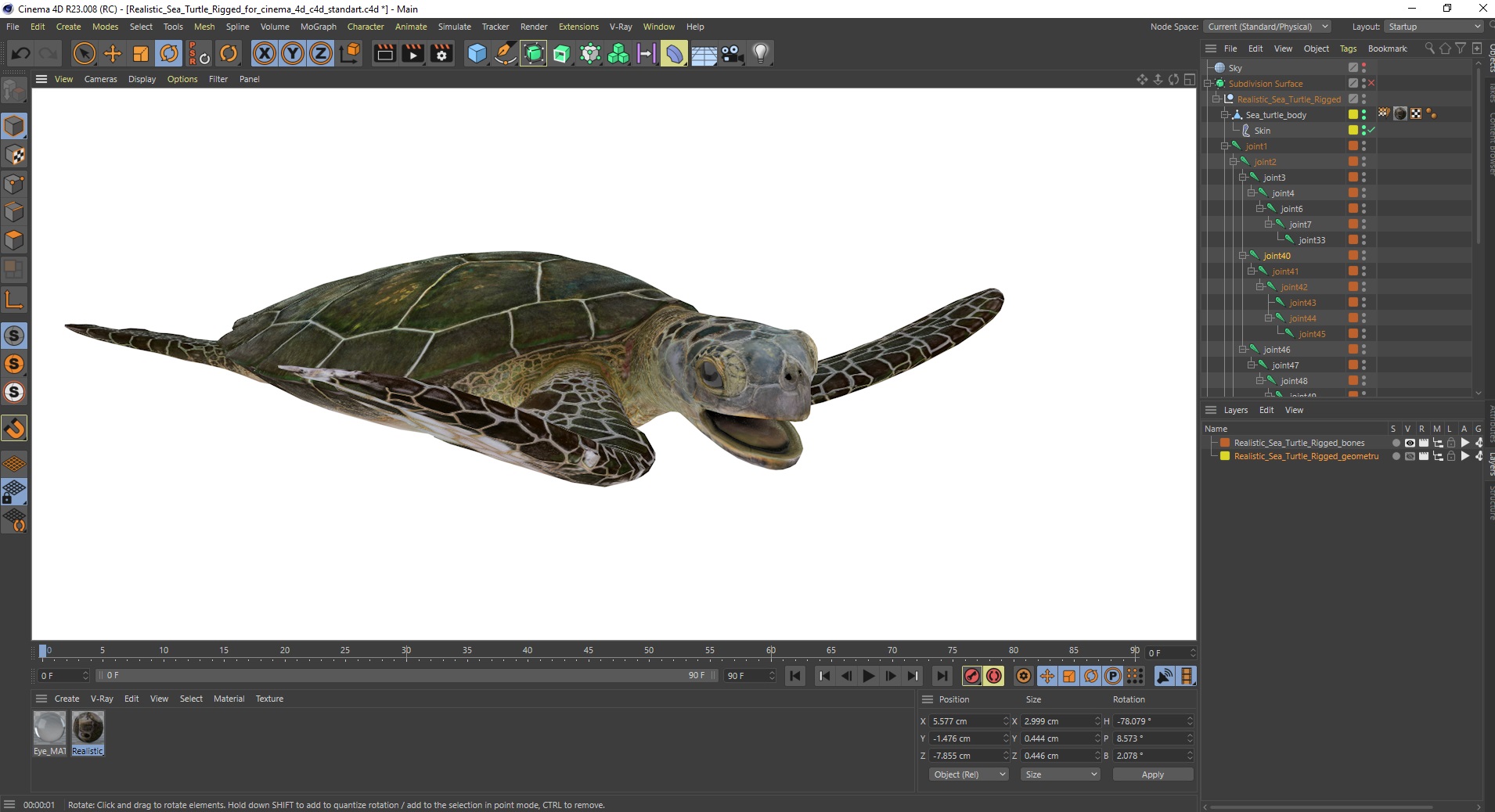This screenshot has width=1495, height=812.
Task: Open the Node Space dropdown
Action: tap(1266, 27)
